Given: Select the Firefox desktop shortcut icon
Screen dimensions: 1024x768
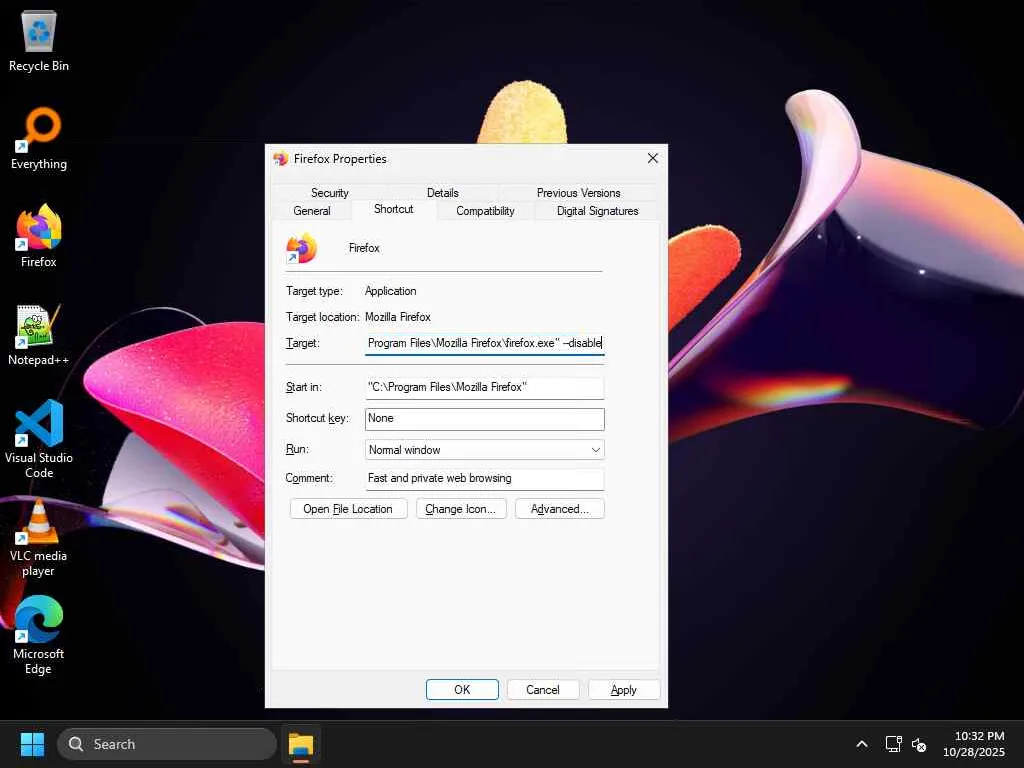Looking at the screenshot, I should 39,236.
